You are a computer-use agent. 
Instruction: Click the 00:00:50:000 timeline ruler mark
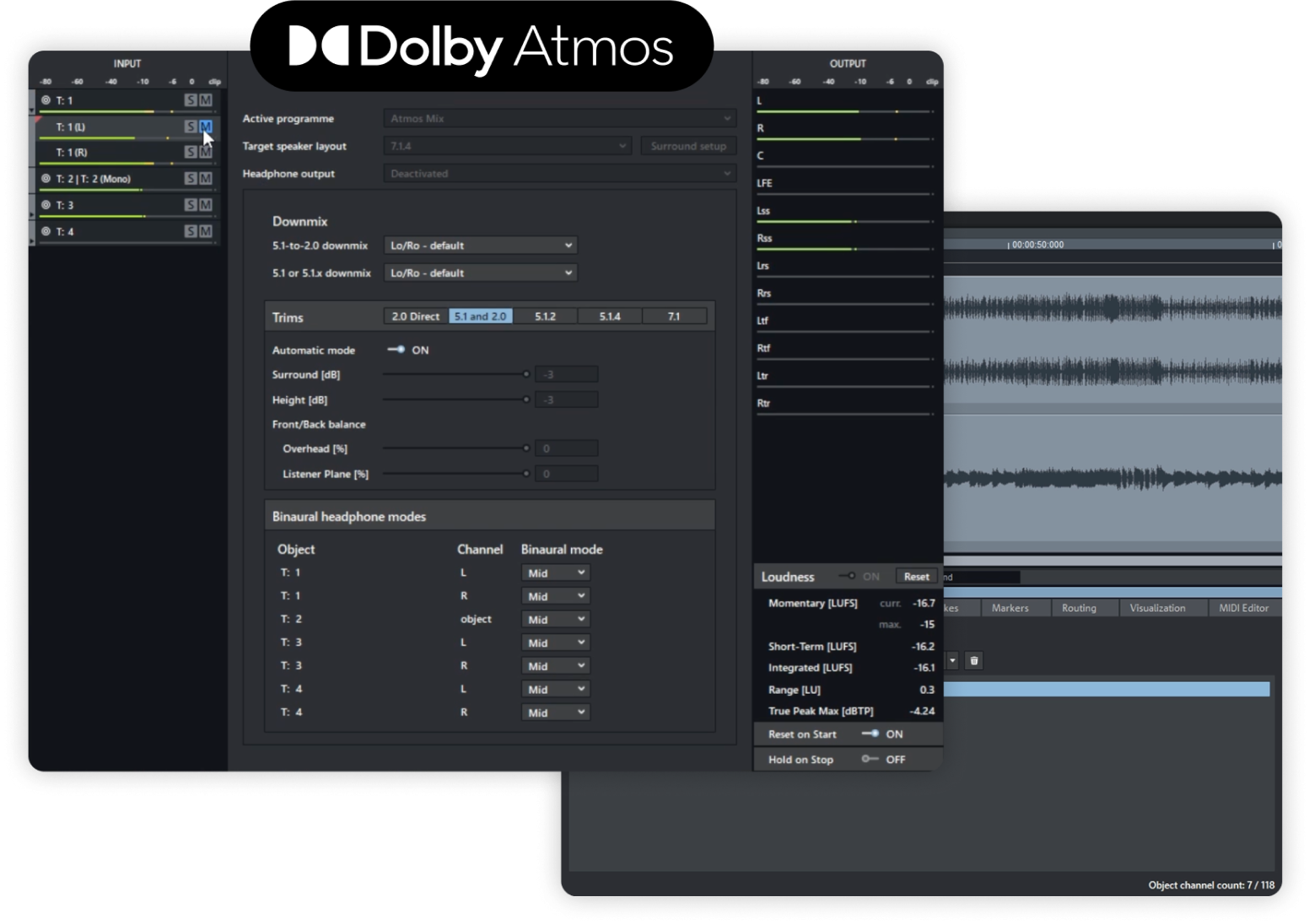click(1037, 244)
